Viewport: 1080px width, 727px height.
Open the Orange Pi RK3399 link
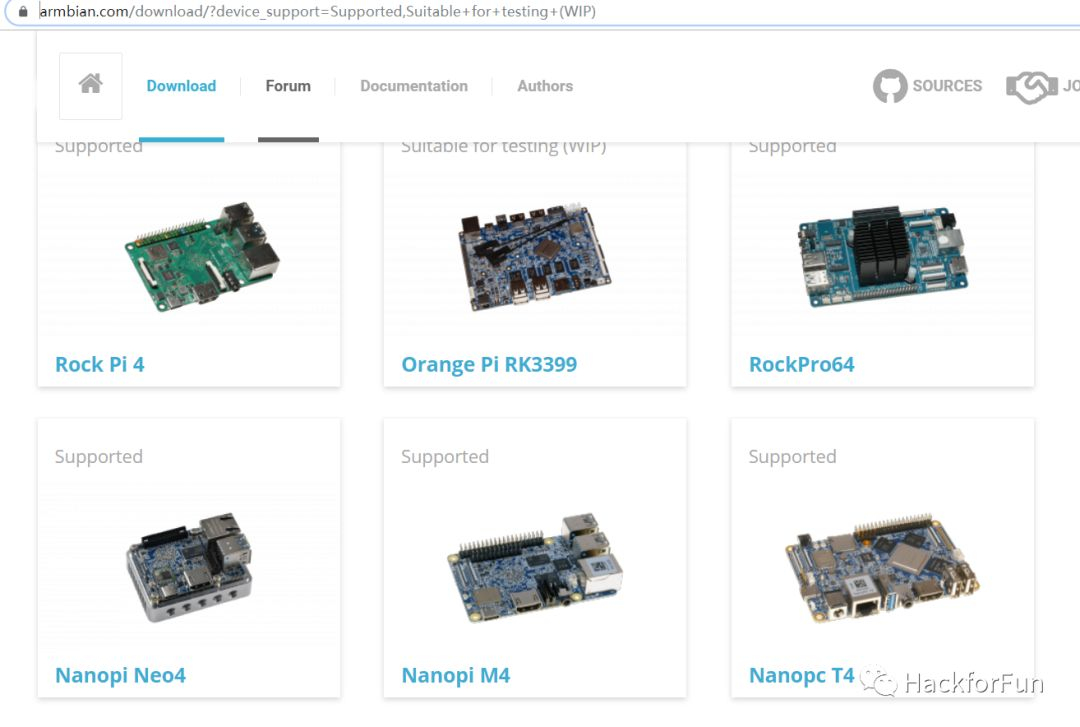tap(489, 365)
